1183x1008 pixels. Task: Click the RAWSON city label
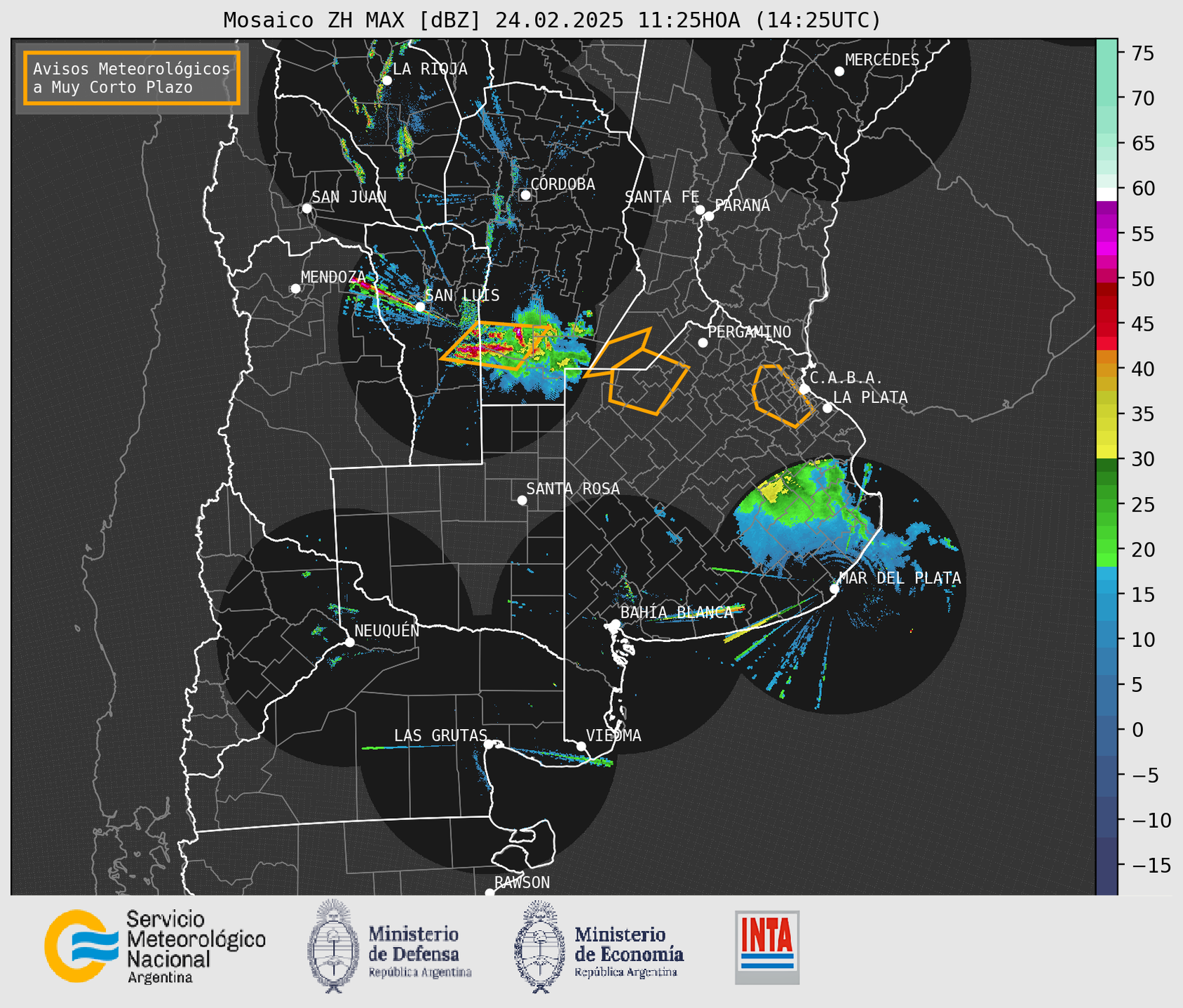[522, 883]
